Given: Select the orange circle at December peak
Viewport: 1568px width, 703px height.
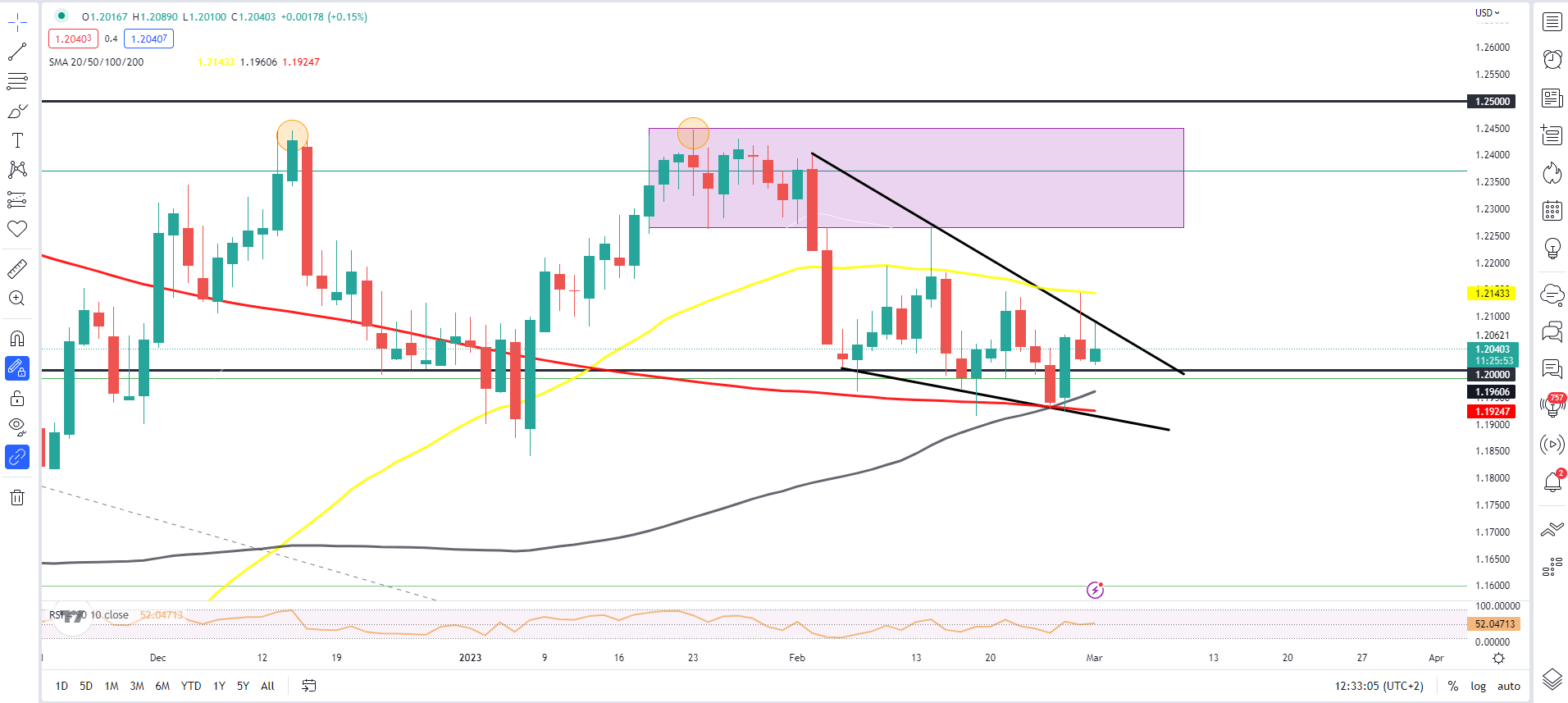Looking at the screenshot, I should click(x=292, y=135).
